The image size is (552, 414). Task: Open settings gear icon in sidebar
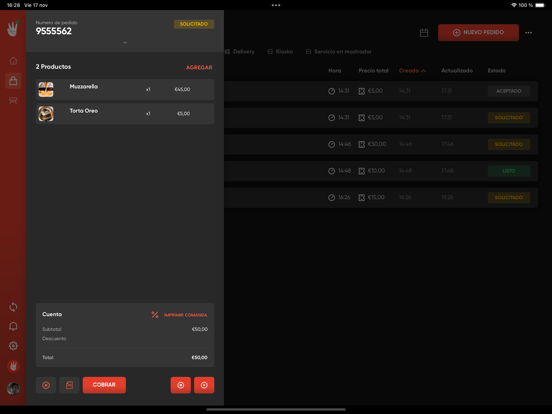pos(13,346)
